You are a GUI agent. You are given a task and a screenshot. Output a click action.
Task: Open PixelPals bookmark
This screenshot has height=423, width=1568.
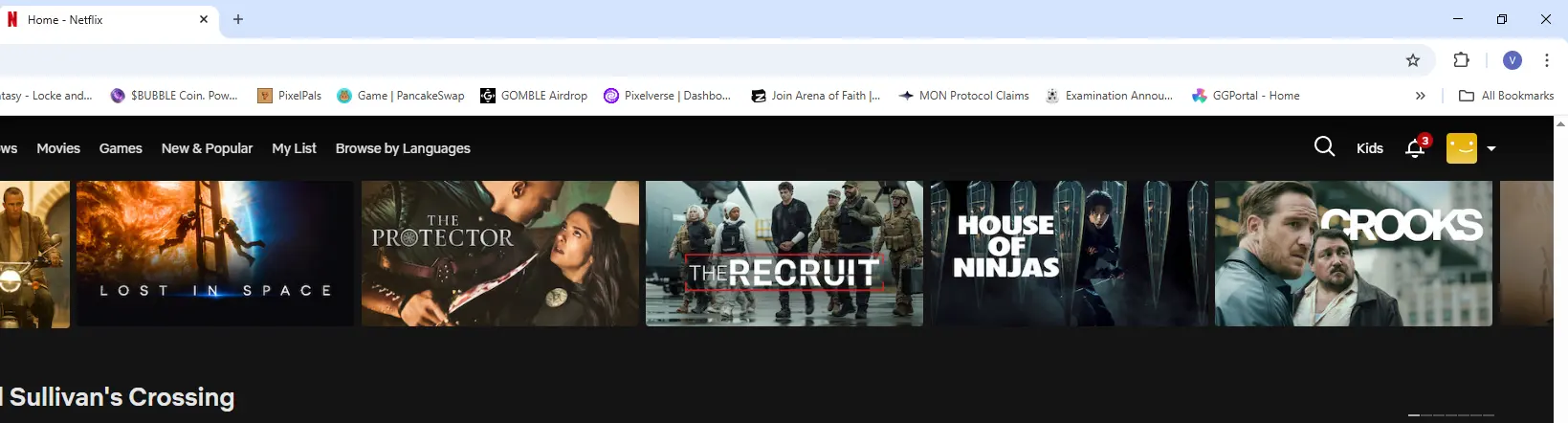(290, 96)
